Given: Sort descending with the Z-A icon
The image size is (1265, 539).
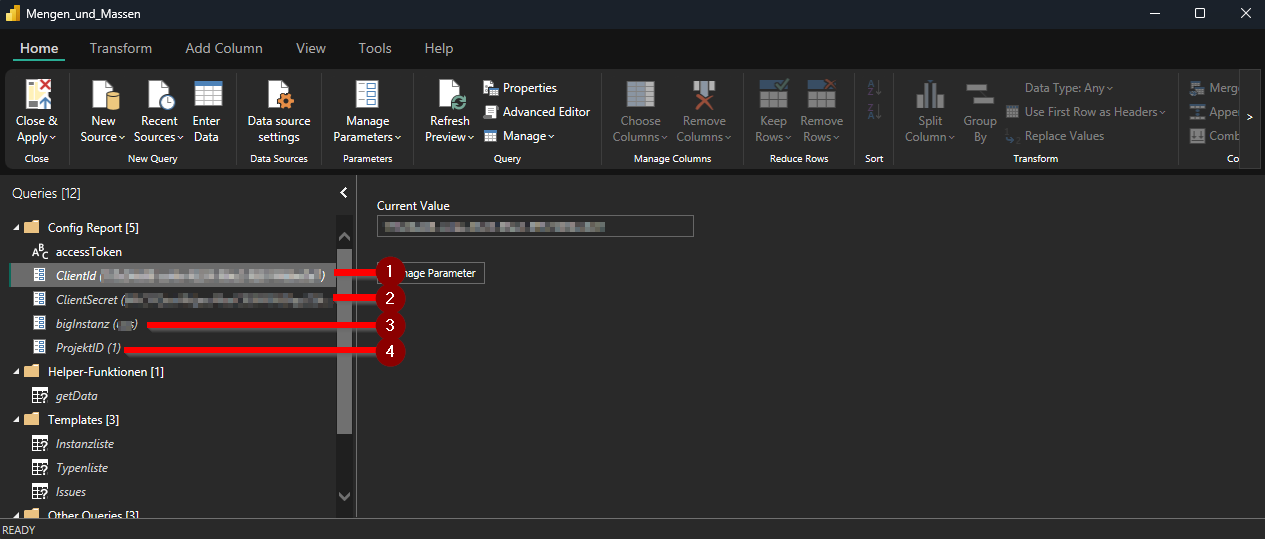Looking at the screenshot, I should 874,111.
